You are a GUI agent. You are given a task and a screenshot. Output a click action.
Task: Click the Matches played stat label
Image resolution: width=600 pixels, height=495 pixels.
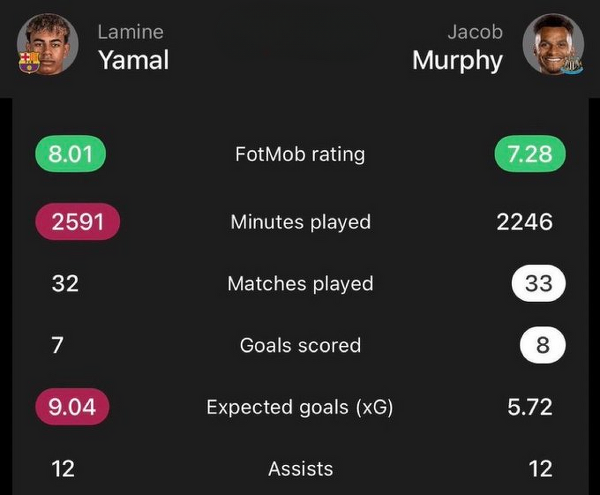pos(300,284)
